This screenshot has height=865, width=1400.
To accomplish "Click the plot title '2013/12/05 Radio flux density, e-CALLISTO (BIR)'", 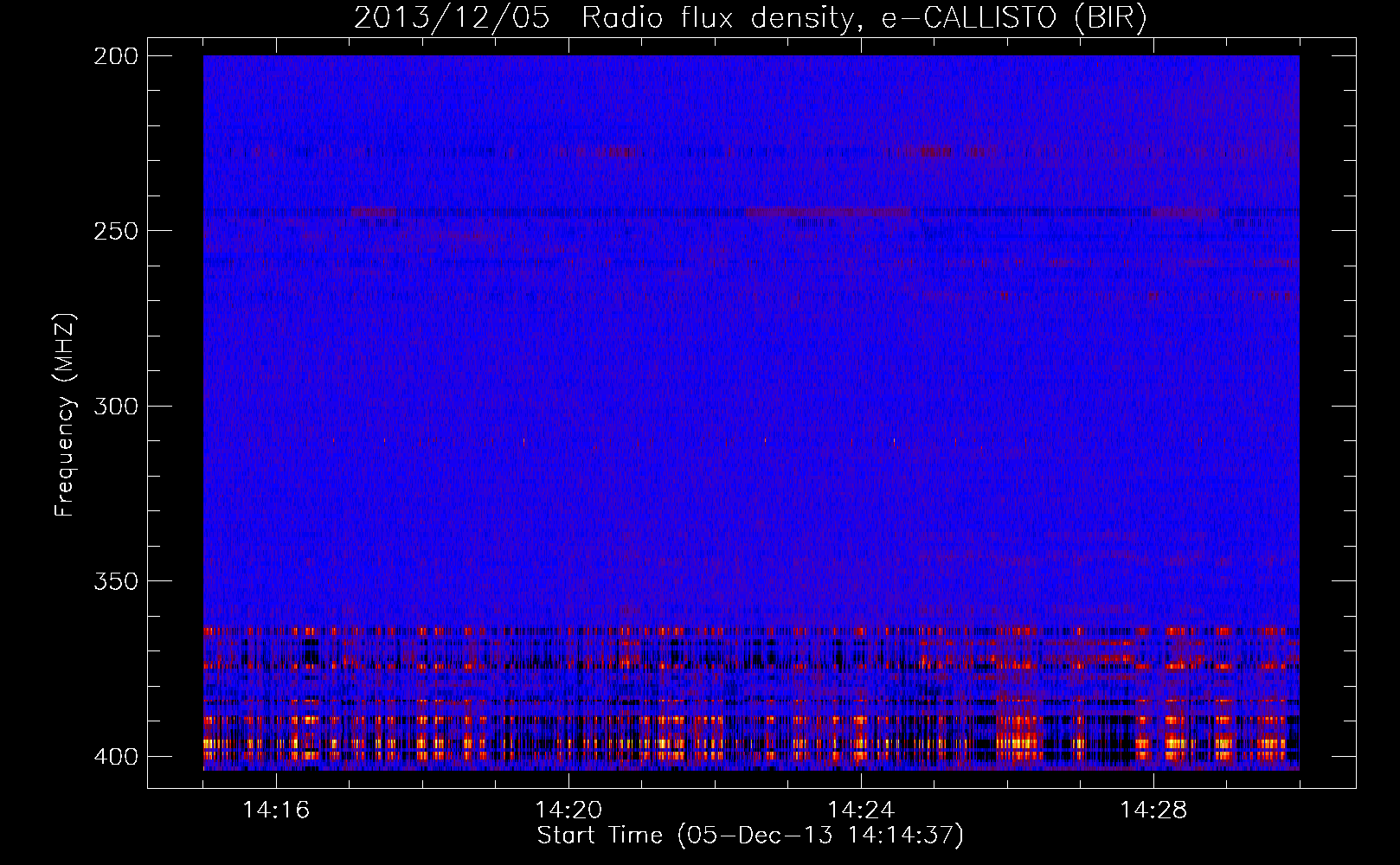I will (x=750, y=18).
